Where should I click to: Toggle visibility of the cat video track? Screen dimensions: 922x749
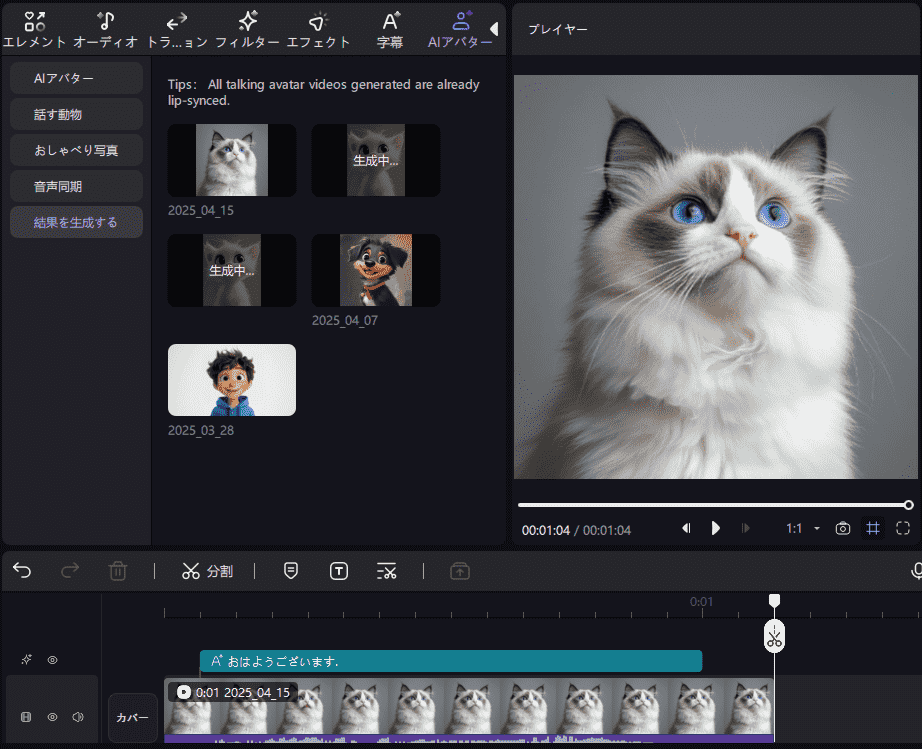[x=52, y=717]
